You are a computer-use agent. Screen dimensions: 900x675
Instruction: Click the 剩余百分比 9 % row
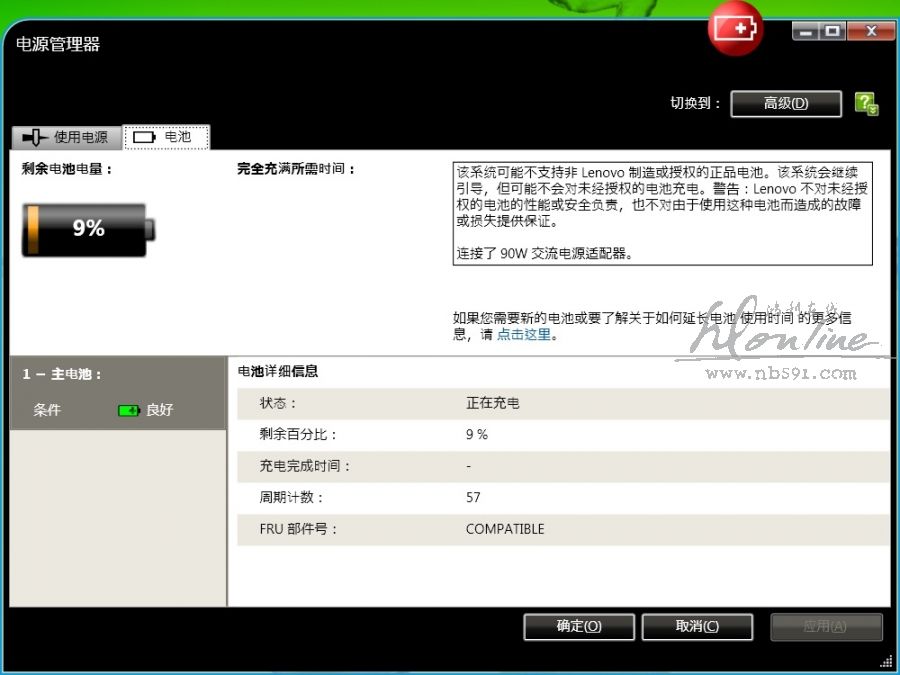tap(563, 435)
